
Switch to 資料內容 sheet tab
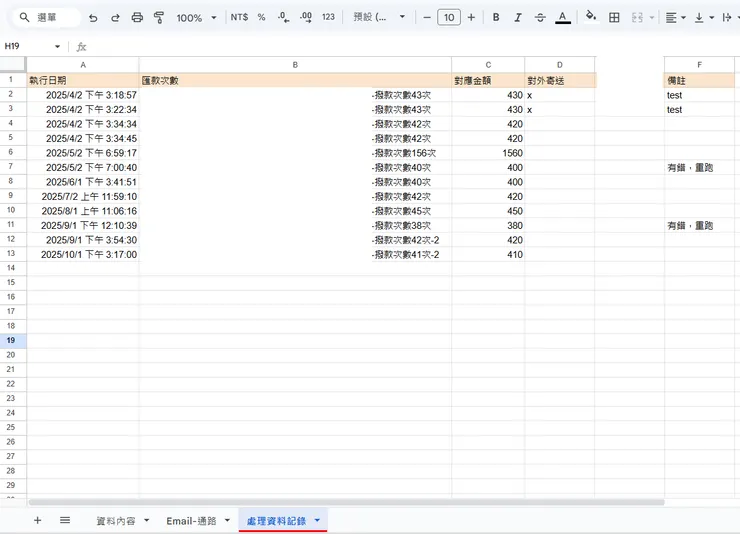[116, 521]
